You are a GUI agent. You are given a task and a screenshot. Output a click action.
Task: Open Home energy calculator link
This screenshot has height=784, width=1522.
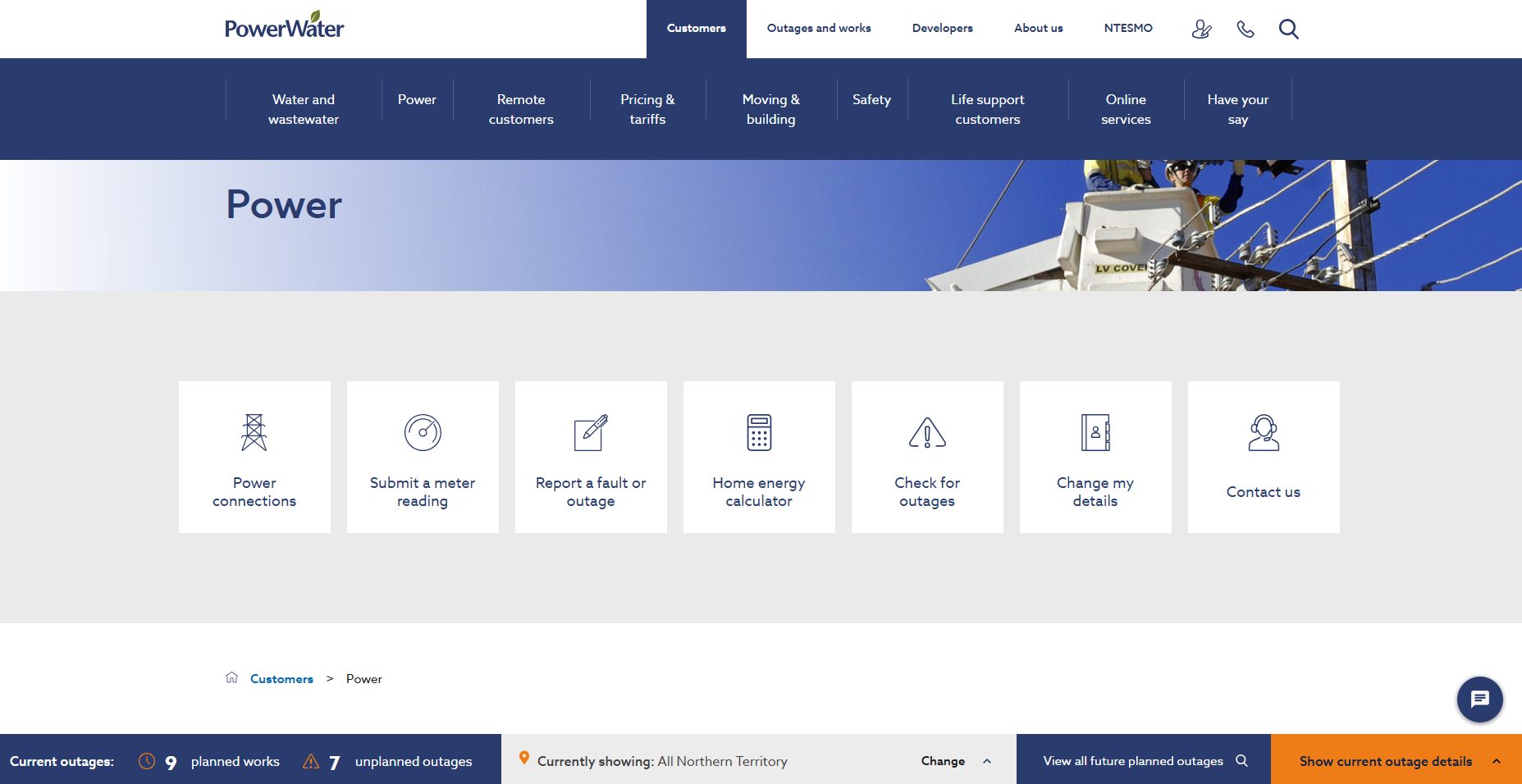coord(759,492)
